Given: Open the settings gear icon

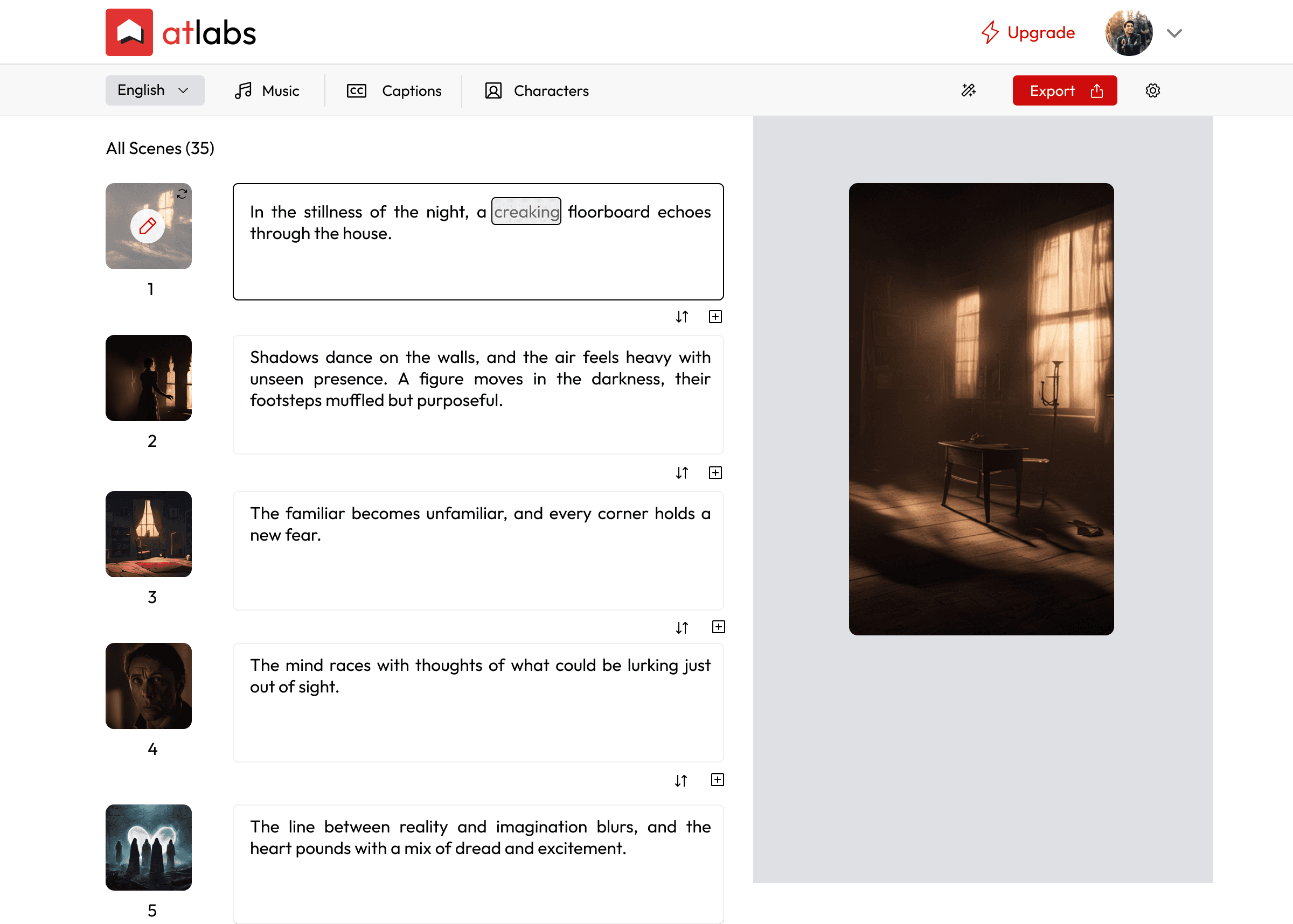Looking at the screenshot, I should click(x=1152, y=90).
